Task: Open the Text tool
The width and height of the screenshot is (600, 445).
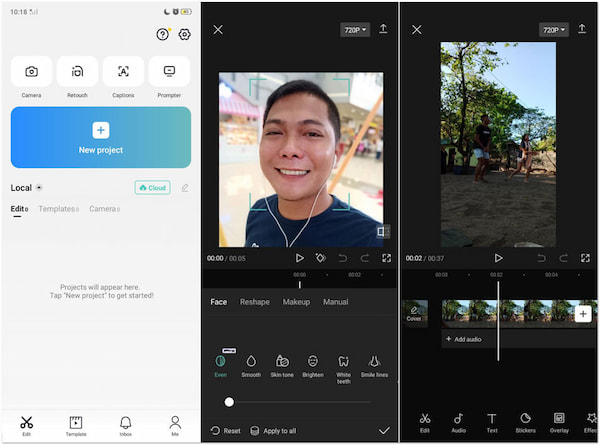Action: [492, 423]
